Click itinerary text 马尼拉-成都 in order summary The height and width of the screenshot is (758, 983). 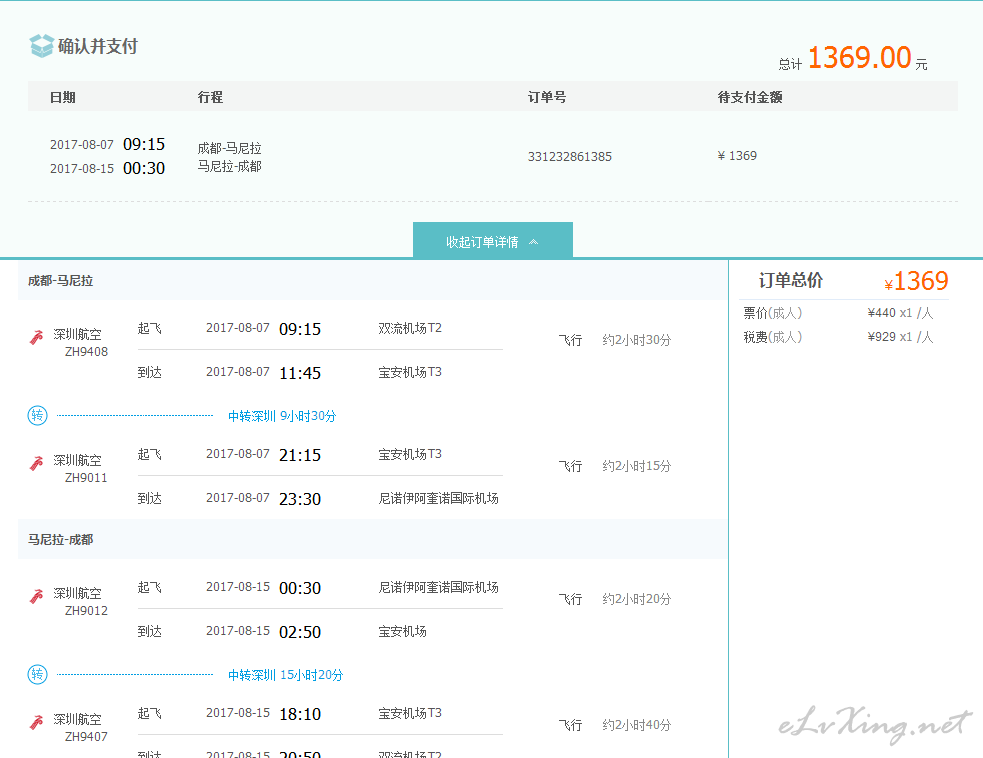pyautogui.click(x=229, y=166)
